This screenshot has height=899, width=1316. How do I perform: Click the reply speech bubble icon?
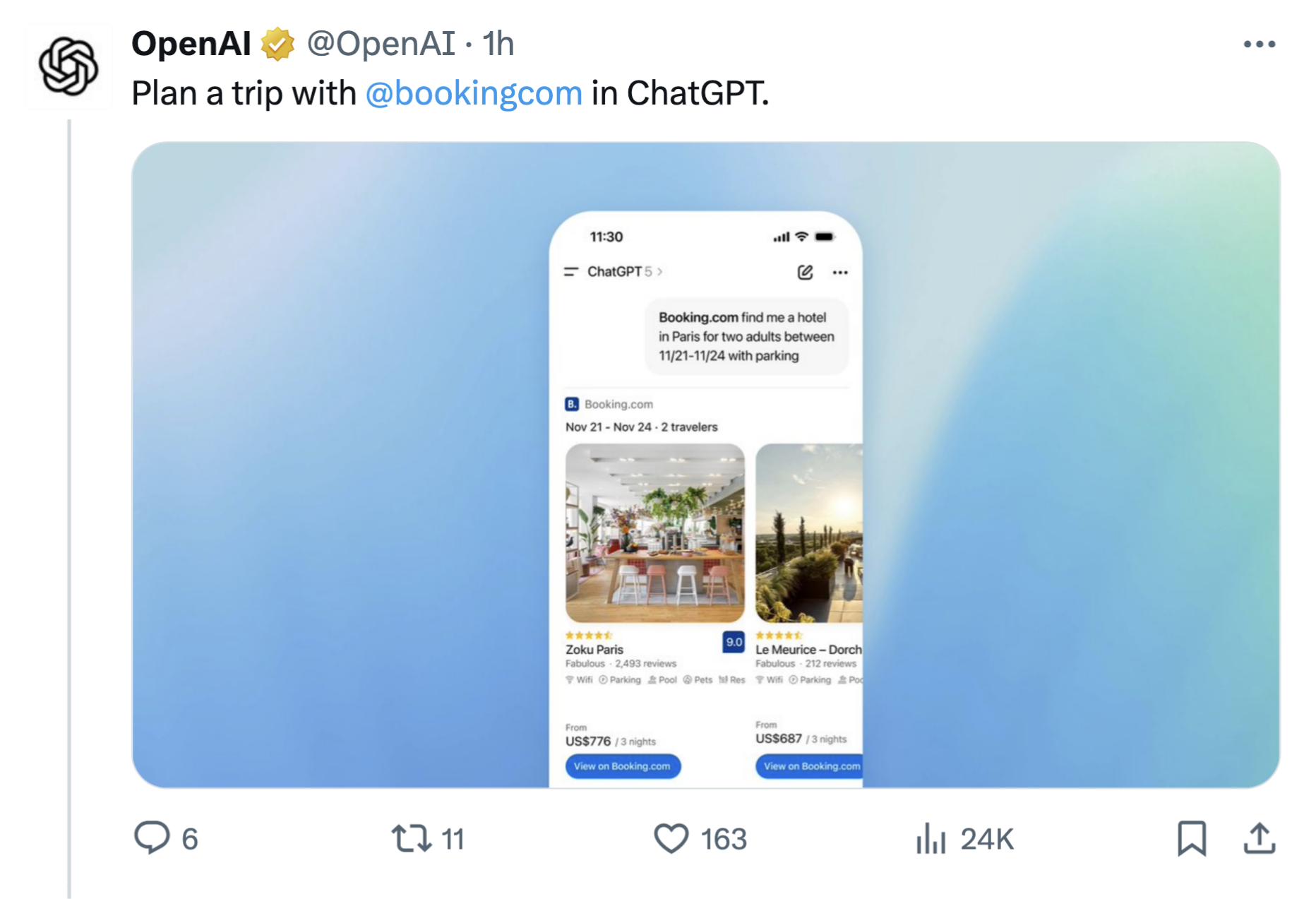(x=152, y=838)
